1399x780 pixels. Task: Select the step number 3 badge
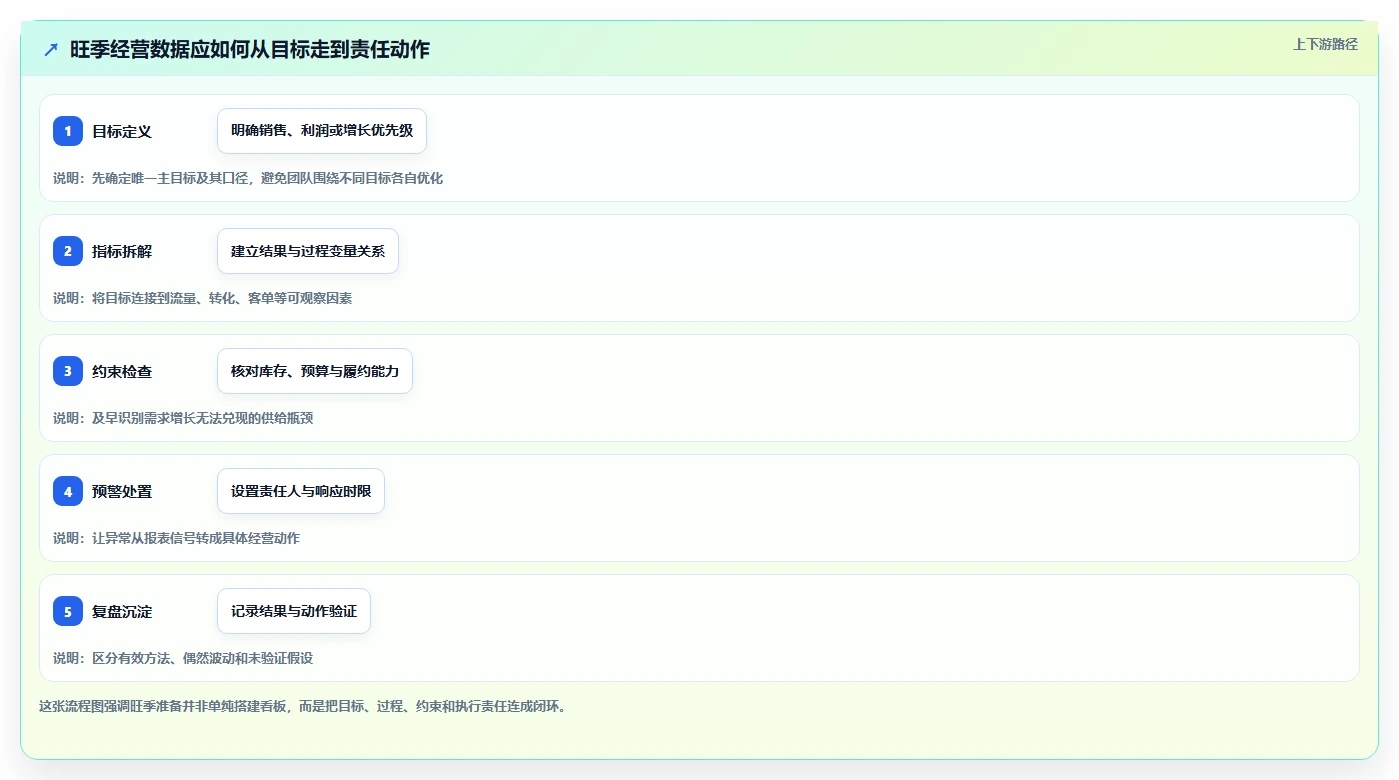point(68,371)
